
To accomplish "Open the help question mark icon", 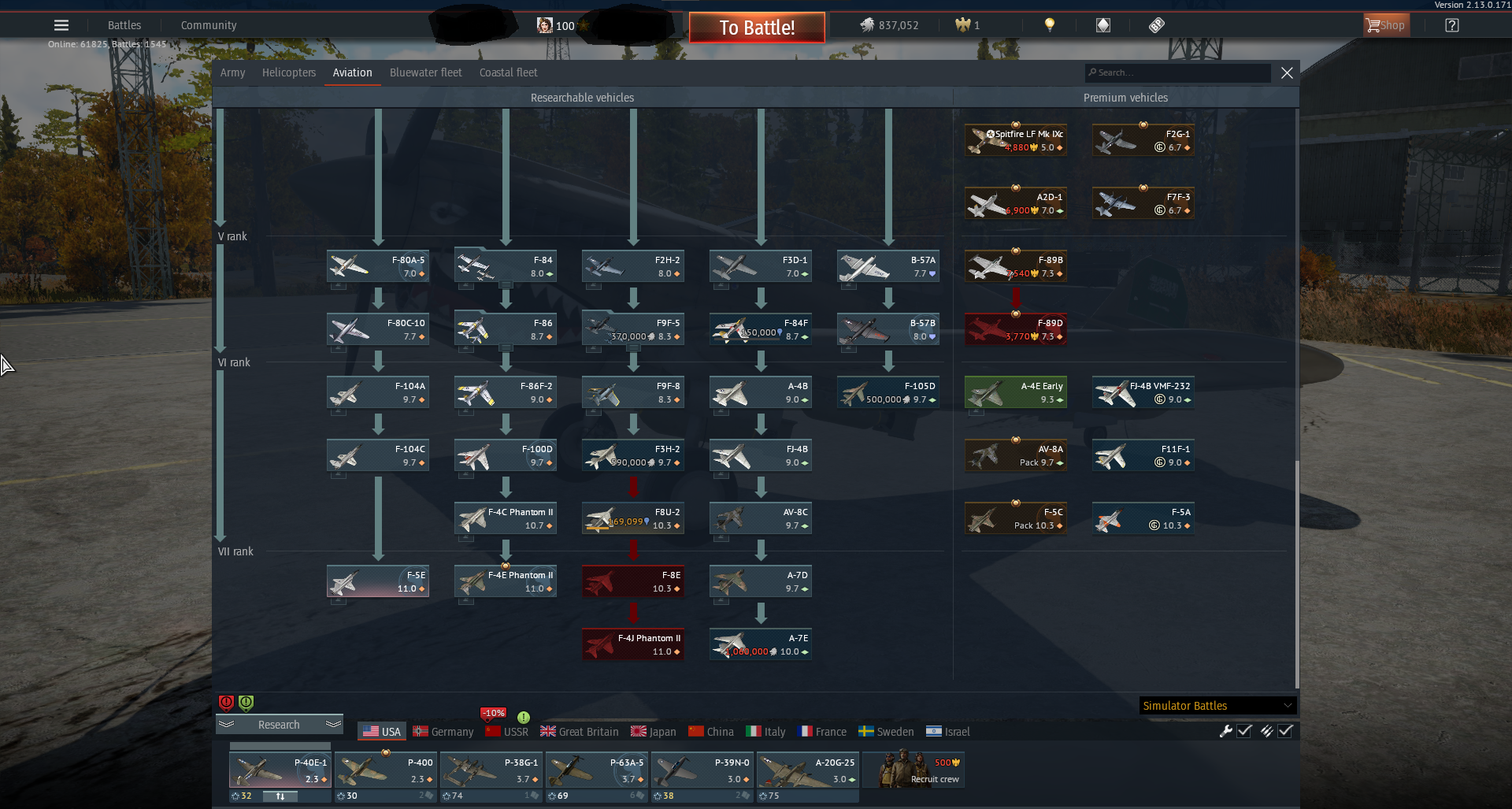I will tap(1452, 25).
